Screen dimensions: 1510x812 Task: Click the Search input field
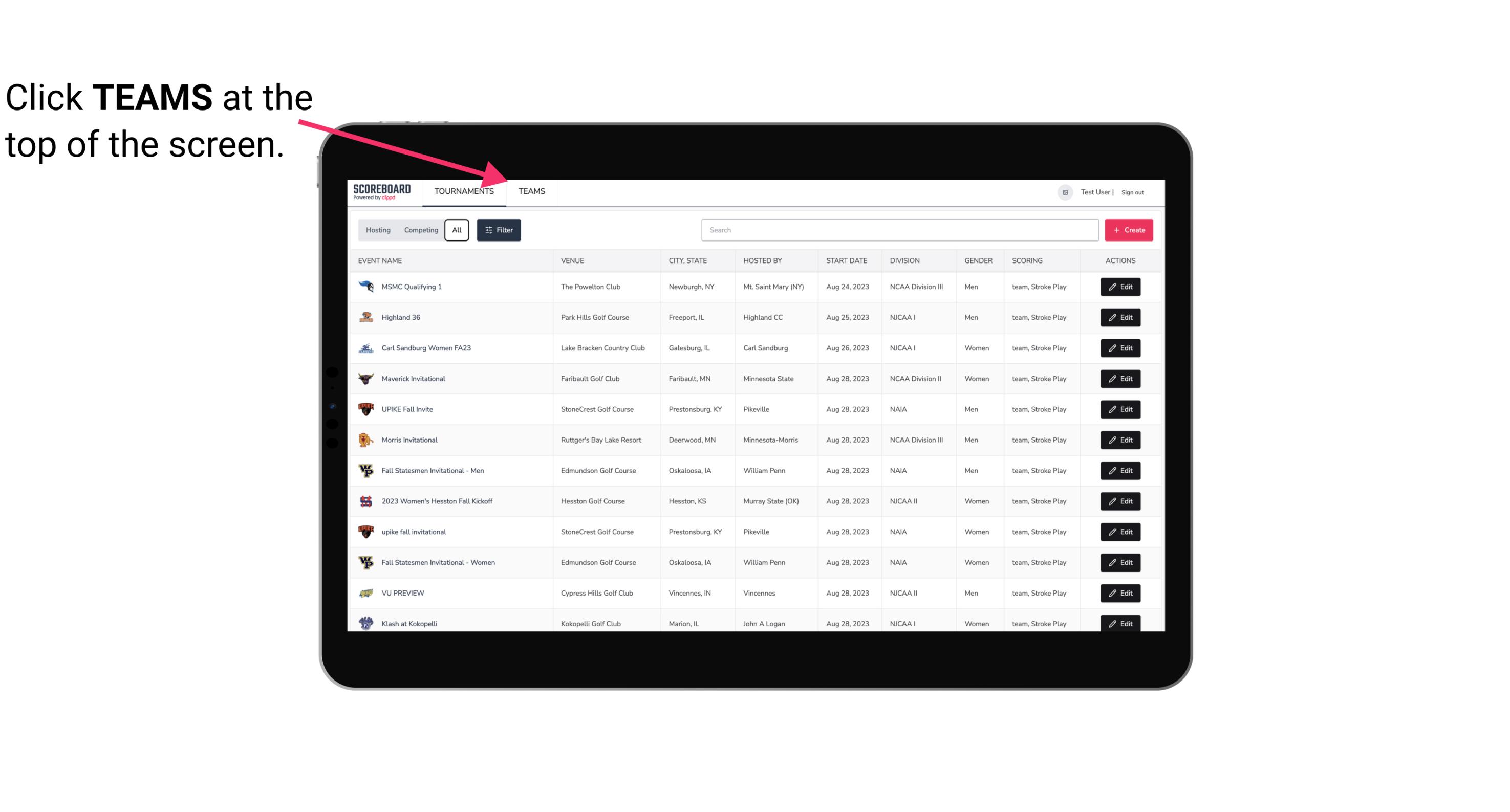click(900, 230)
